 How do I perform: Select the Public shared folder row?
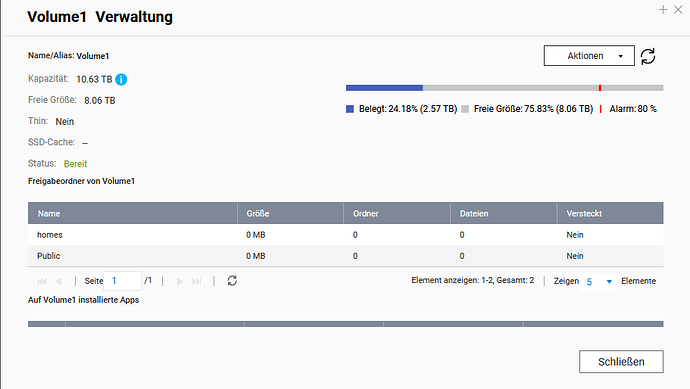click(x=345, y=256)
